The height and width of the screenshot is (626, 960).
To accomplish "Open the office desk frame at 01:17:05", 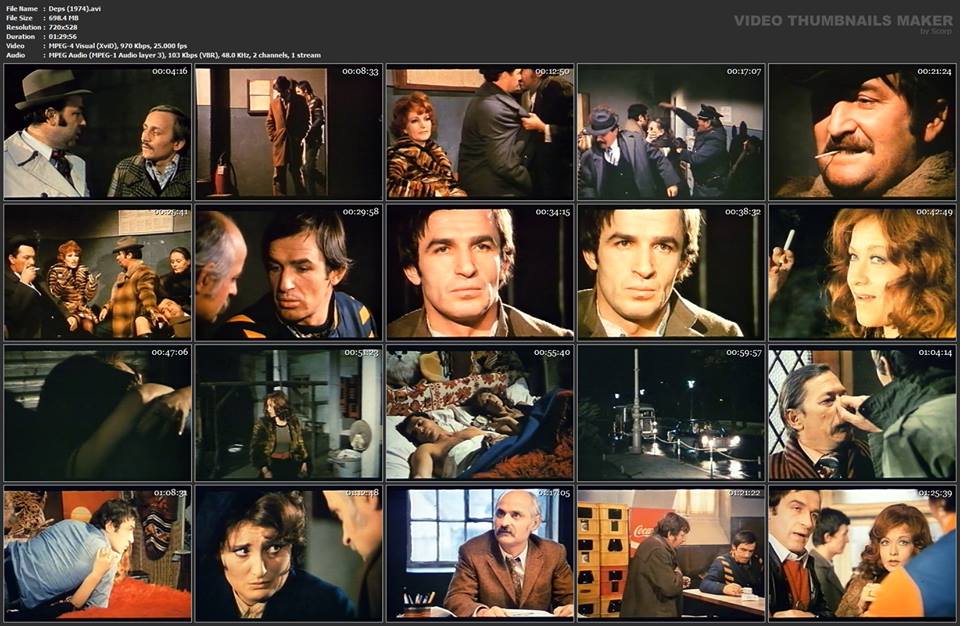I will [x=480, y=554].
